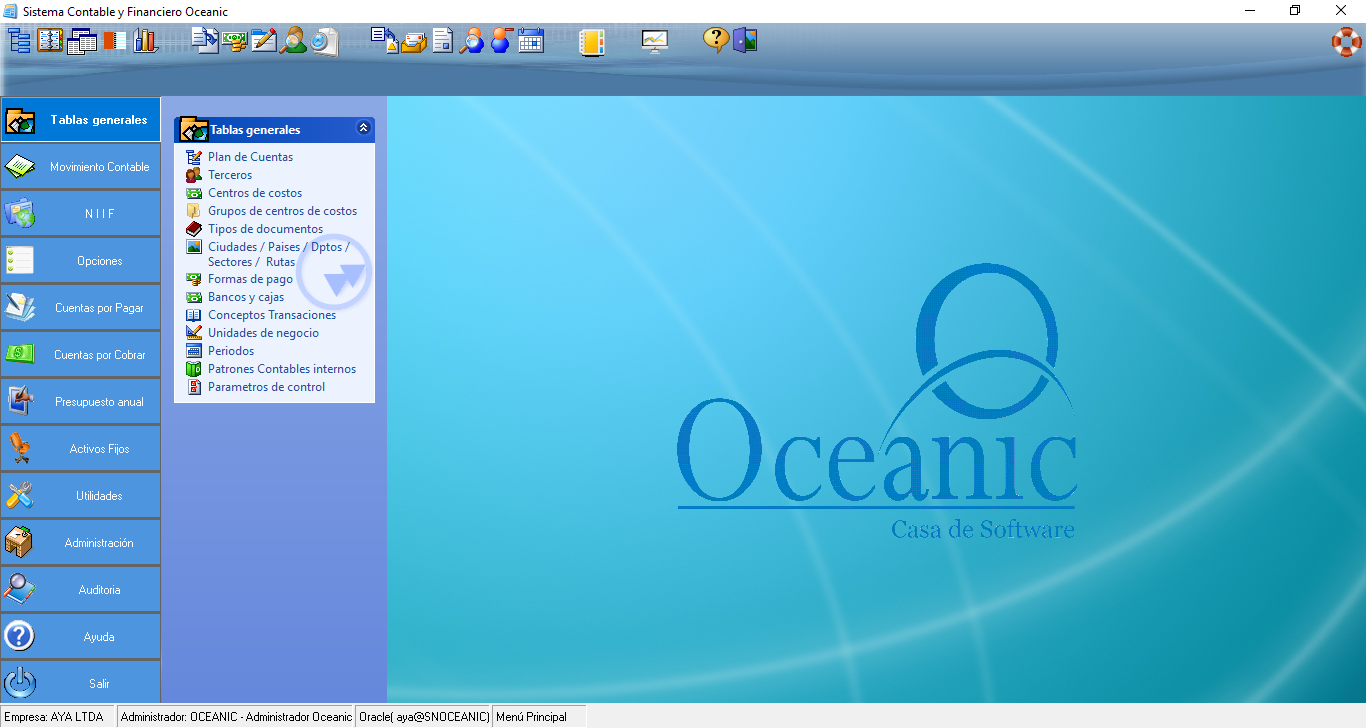
Task: Click the tree structure icon in toolbar
Action: tap(20, 41)
